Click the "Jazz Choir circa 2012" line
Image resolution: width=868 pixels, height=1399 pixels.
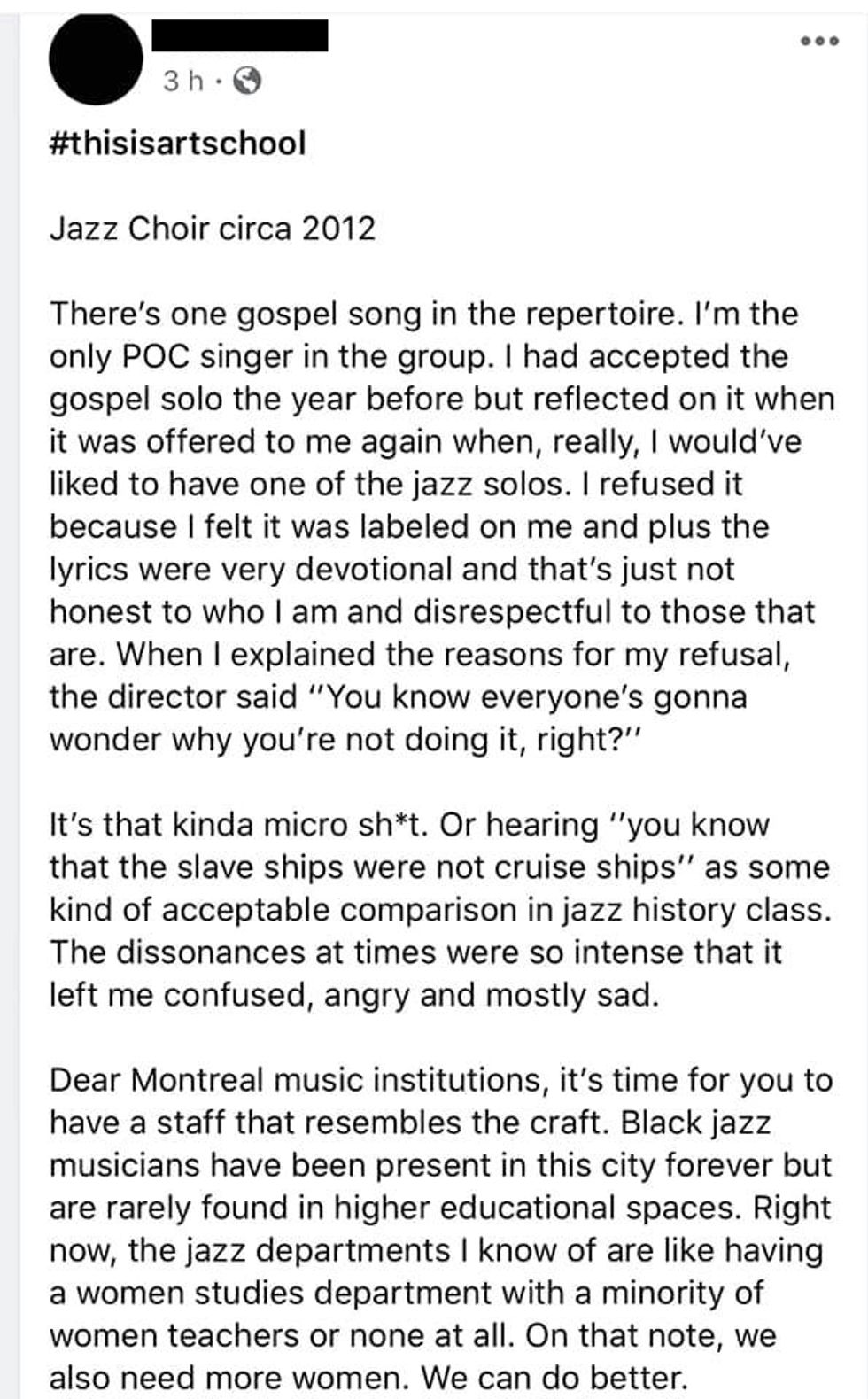coord(213,229)
